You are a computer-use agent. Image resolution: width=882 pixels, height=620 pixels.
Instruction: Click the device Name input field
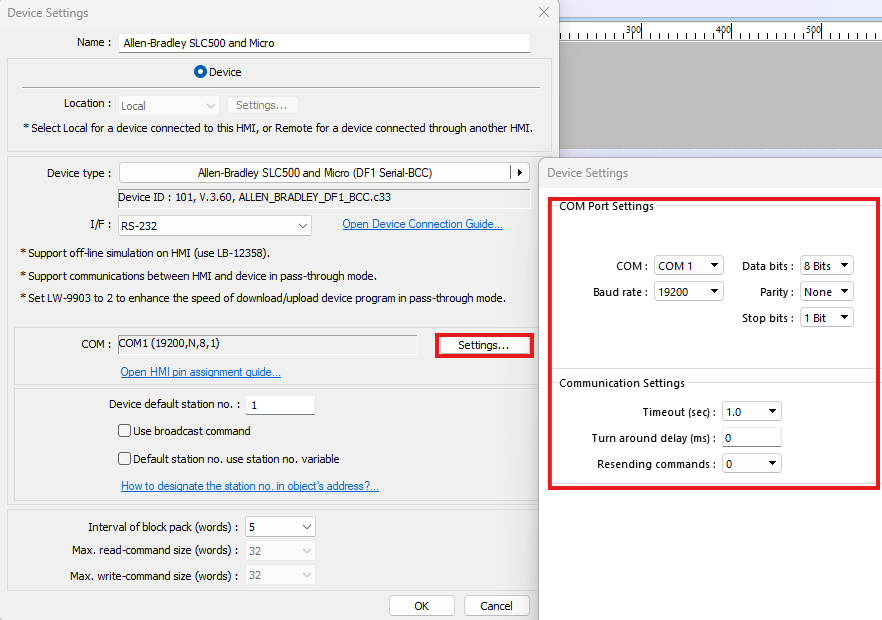[x=324, y=43]
